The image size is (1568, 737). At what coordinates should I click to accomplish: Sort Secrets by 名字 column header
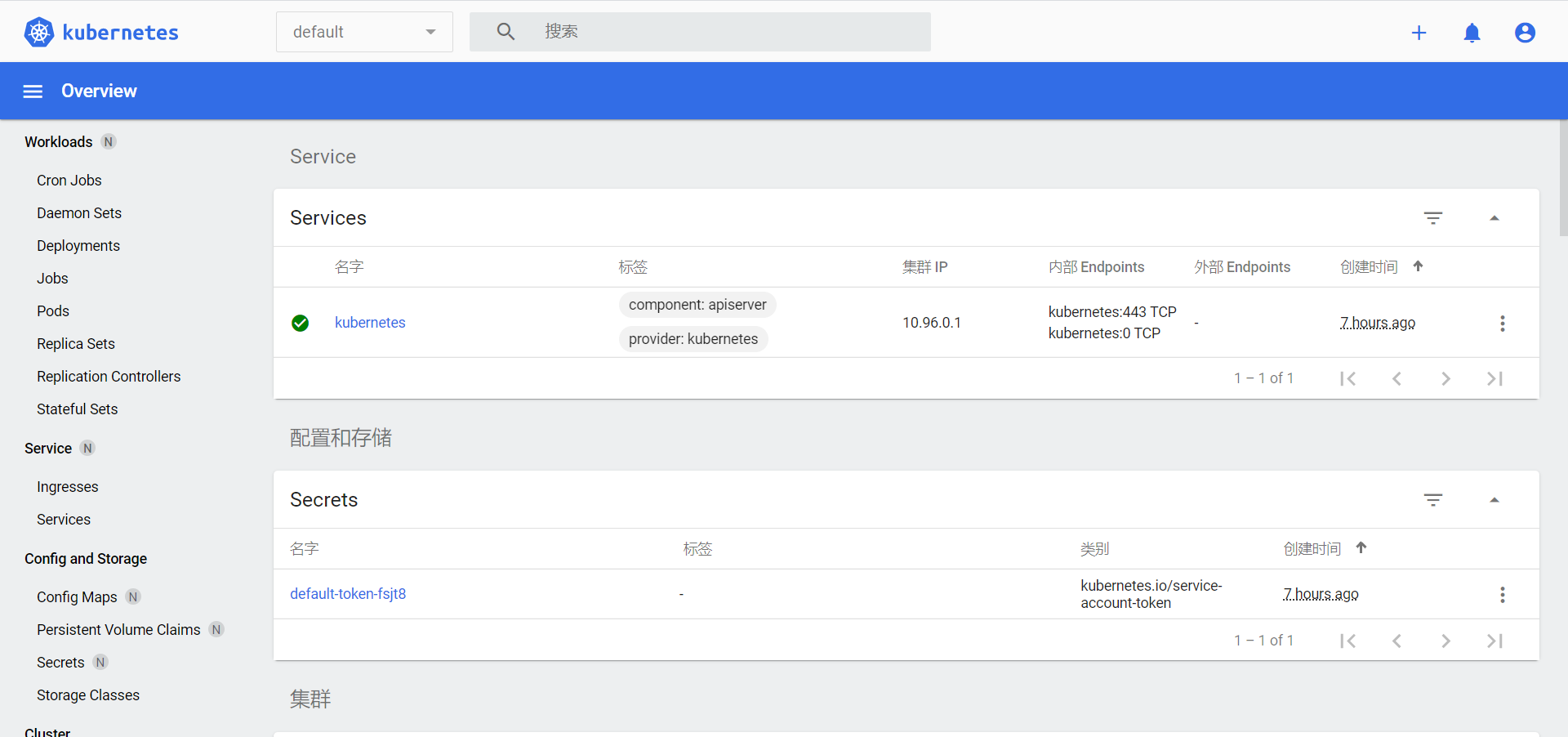pos(305,549)
